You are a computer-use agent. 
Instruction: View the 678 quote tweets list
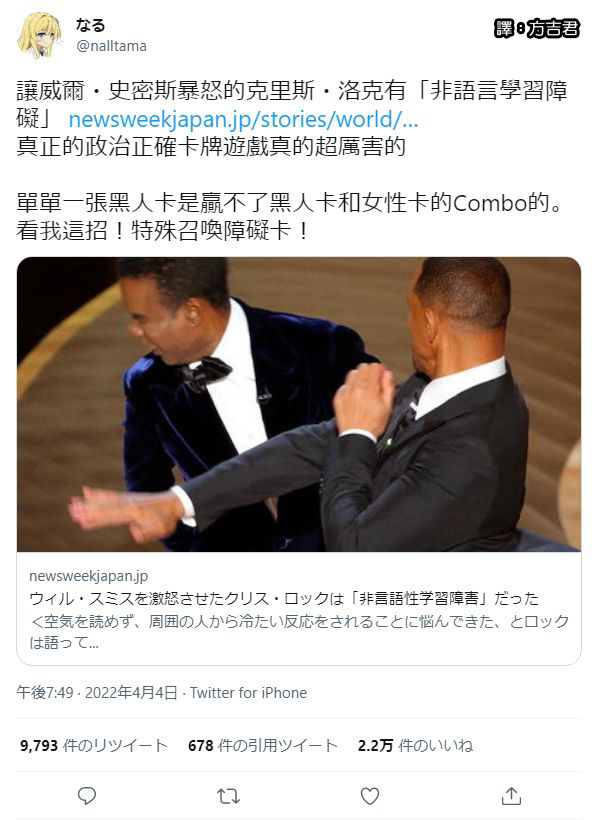[x=263, y=745]
